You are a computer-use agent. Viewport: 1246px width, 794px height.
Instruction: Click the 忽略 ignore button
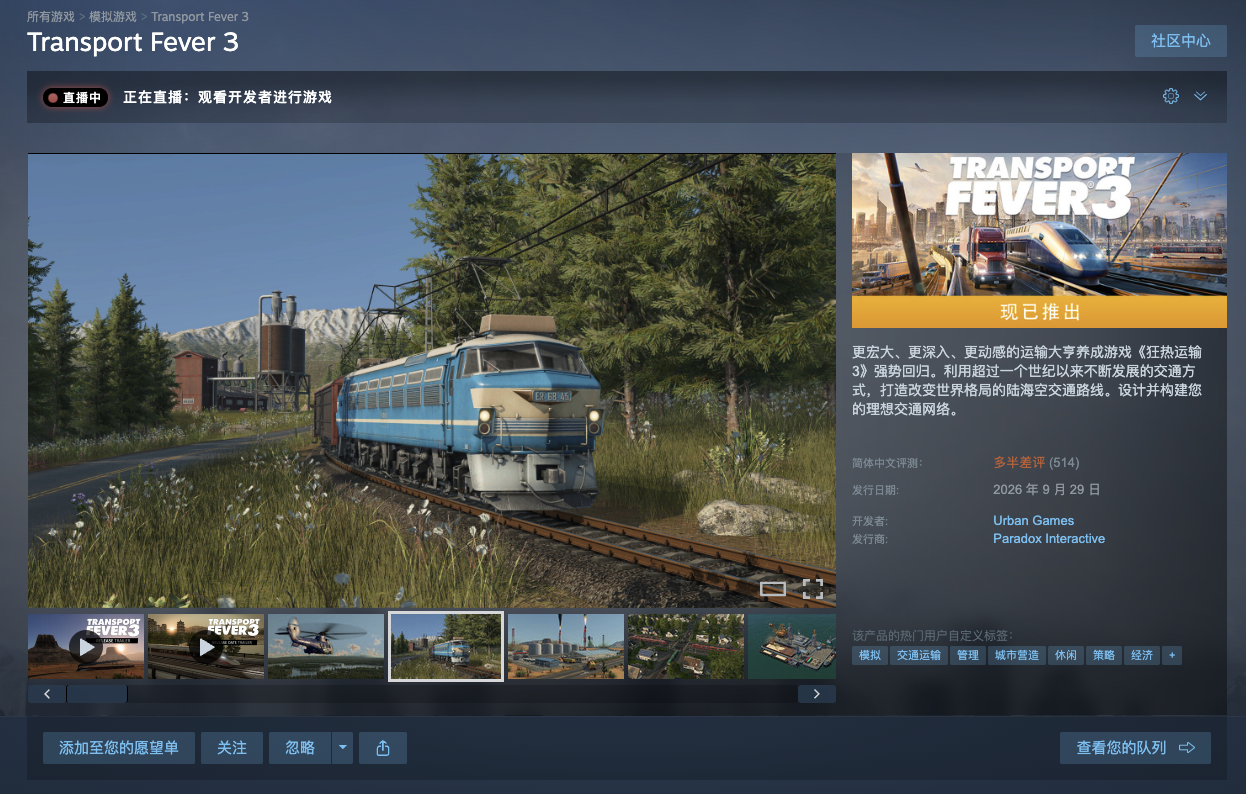tap(300, 748)
